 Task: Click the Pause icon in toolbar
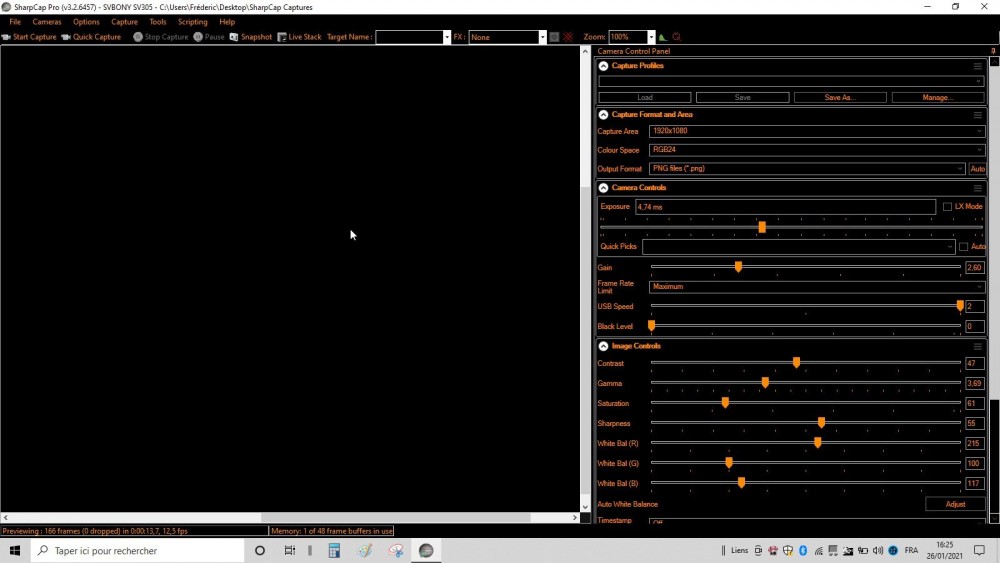point(198,37)
